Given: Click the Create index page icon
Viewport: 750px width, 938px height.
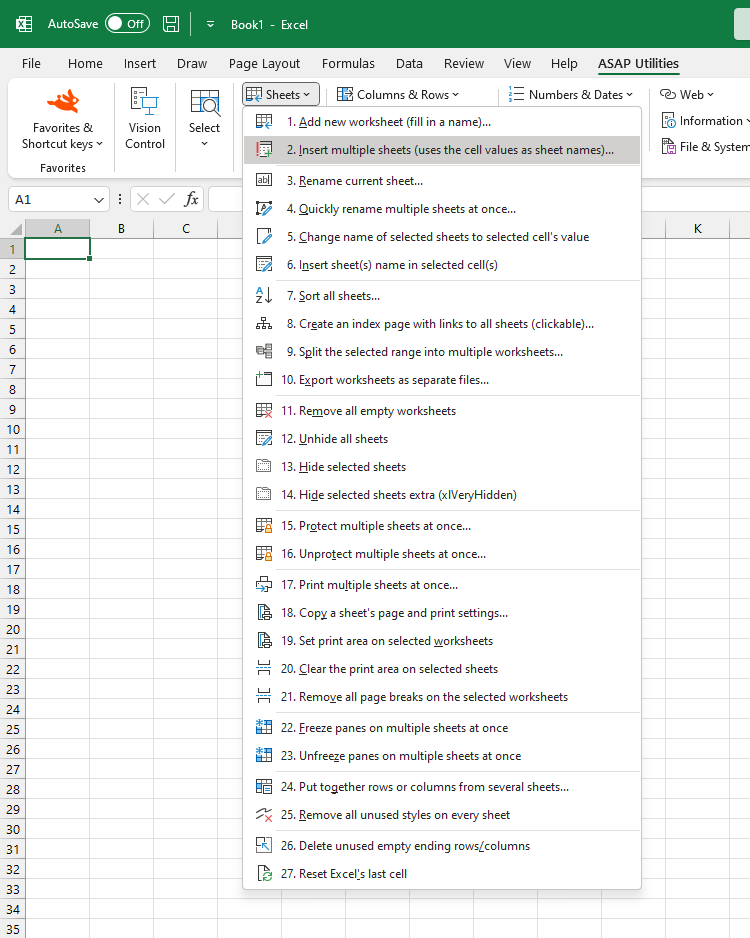Looking at the screenshot, I should click(264, 324).
